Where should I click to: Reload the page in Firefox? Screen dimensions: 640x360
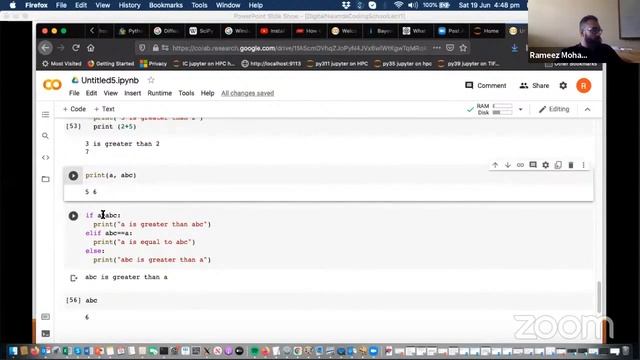coord(76,48)
